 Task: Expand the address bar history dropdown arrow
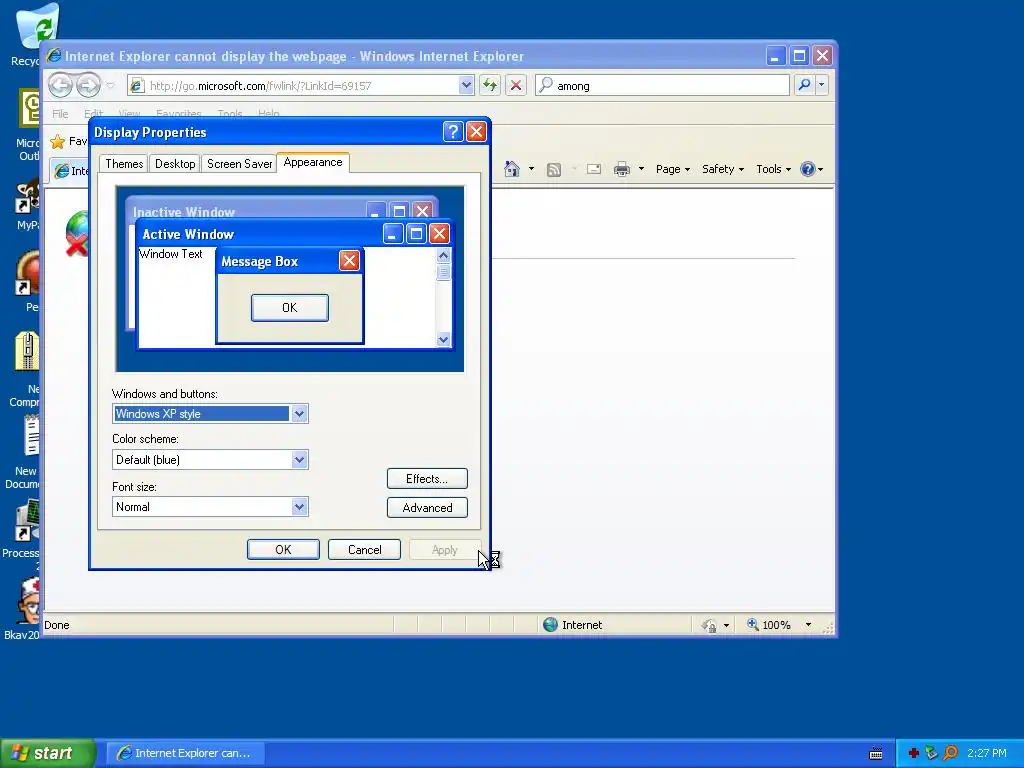point(466,85)
